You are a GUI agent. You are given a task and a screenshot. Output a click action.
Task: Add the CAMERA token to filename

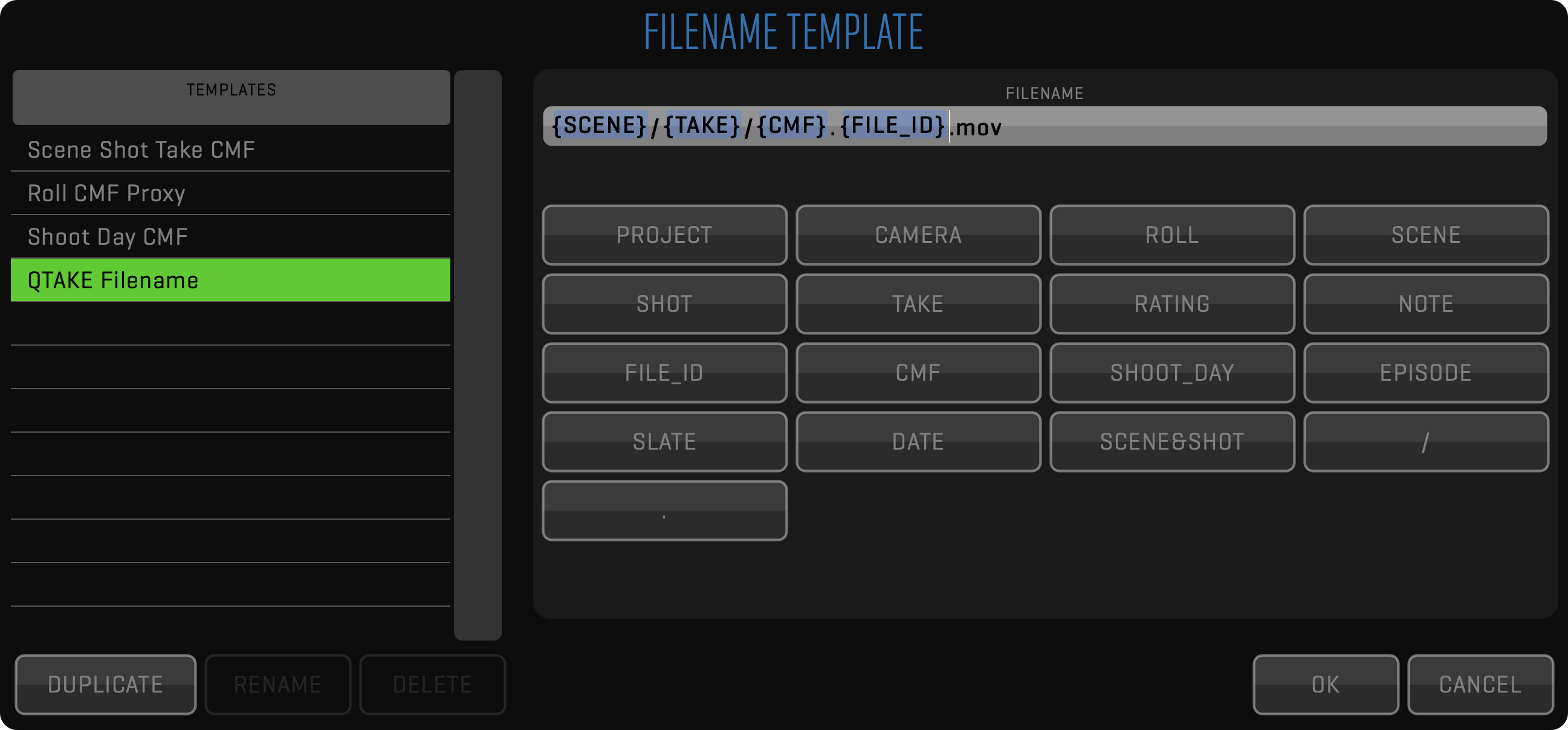click(918, 235)
